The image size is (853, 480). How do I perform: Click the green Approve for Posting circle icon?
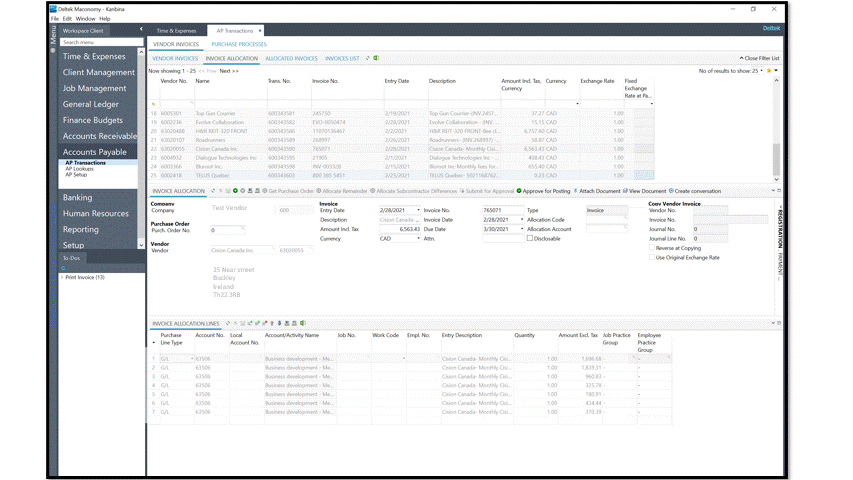point(519,191)
